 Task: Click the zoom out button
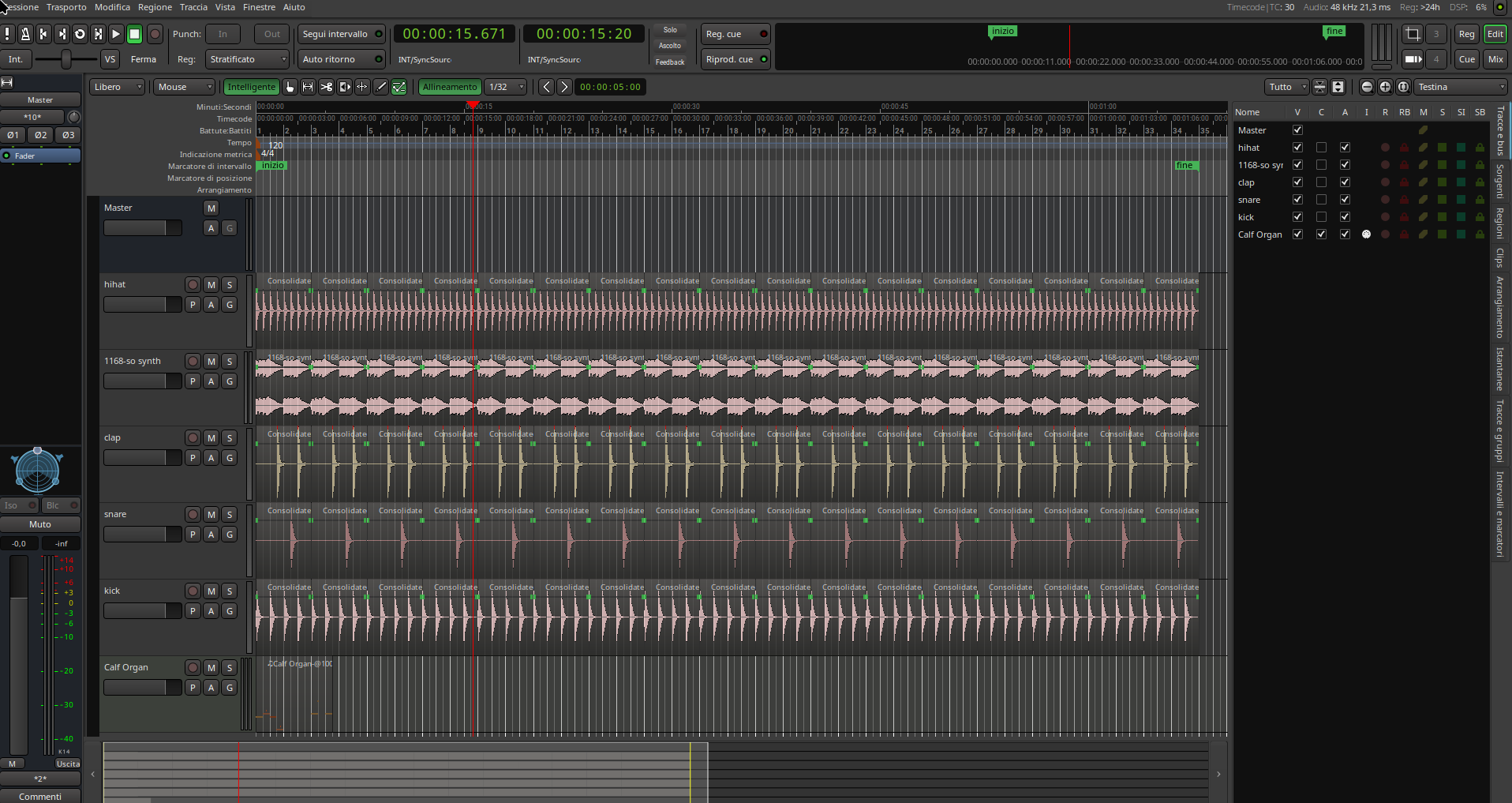[x=1367, y=87]
